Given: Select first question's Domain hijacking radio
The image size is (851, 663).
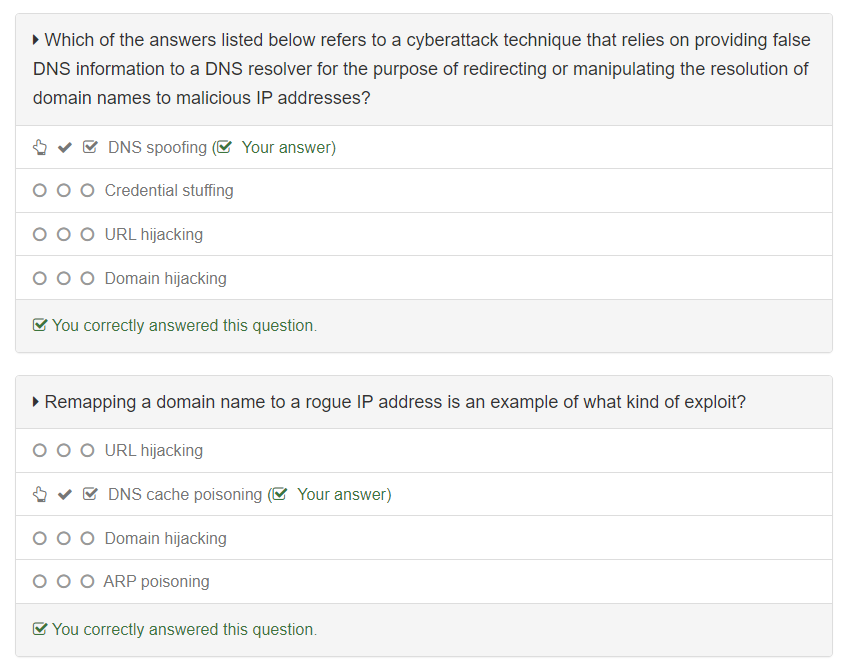Looking at the screenshot, I should 40,279.
